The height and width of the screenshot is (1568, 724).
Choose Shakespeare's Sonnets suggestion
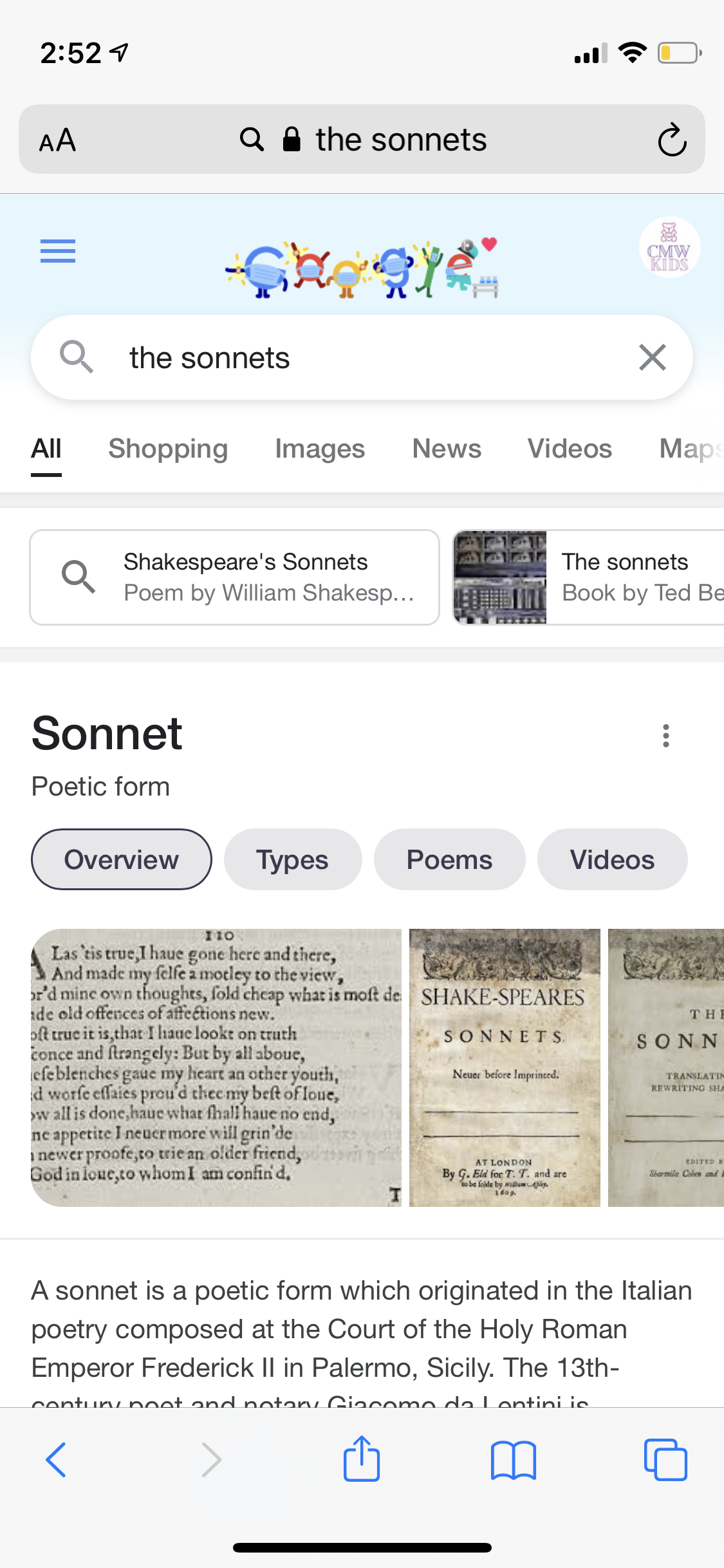point(235,577)
